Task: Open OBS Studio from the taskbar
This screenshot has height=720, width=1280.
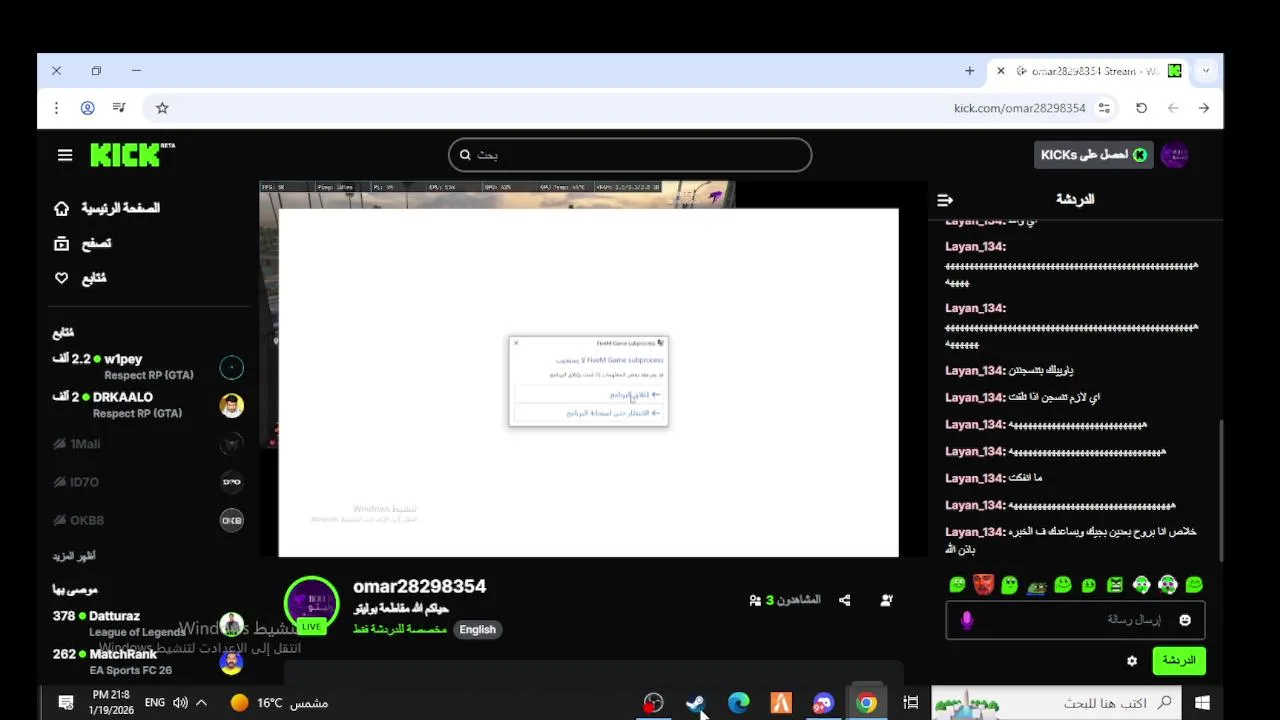Action: (653, 703)
